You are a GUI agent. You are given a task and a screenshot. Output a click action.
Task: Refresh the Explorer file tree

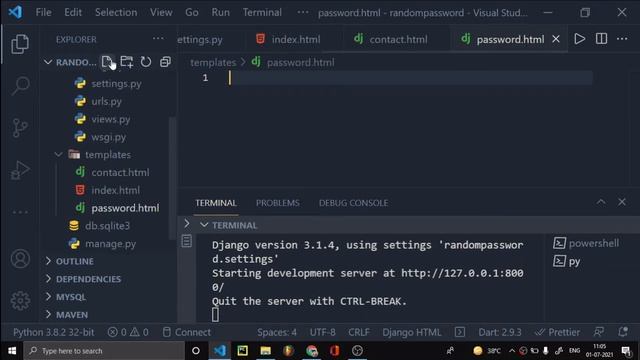tap(146, 62)
